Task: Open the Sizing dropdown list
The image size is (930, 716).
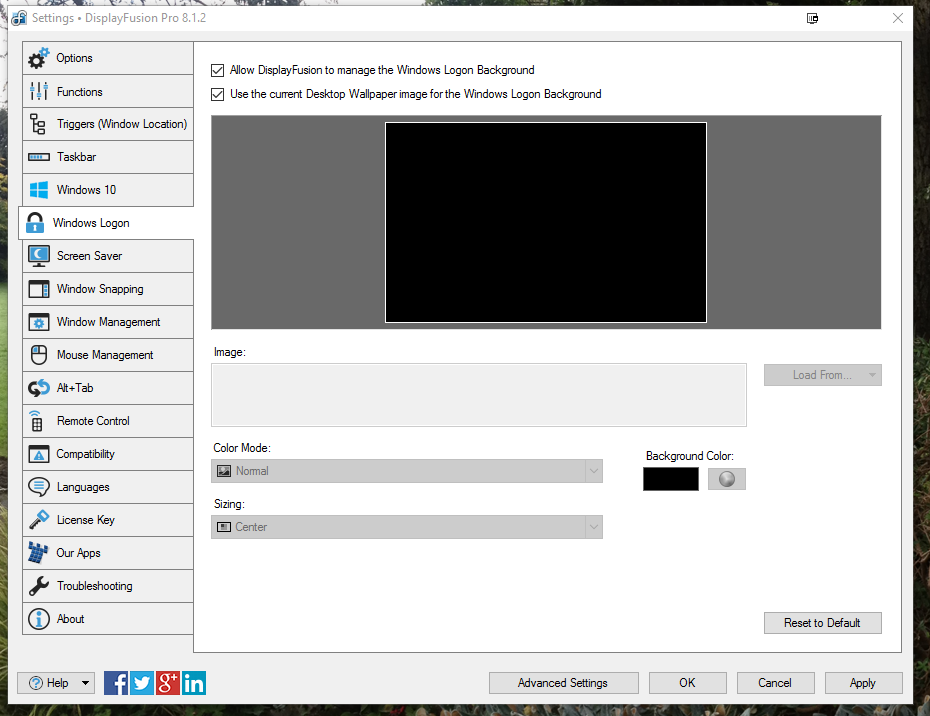Action: click(407, 527)
